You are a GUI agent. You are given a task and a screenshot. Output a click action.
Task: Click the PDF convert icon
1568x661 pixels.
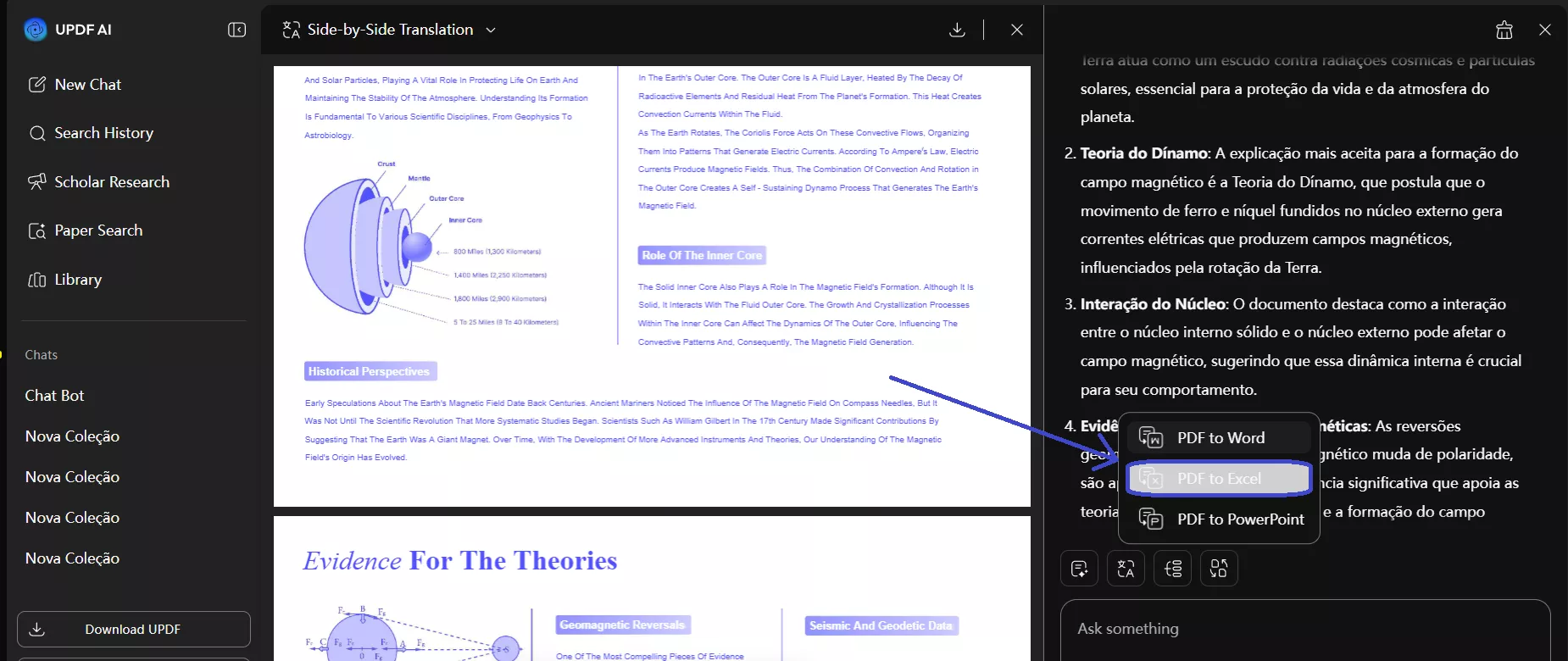tap(1219, 569)
